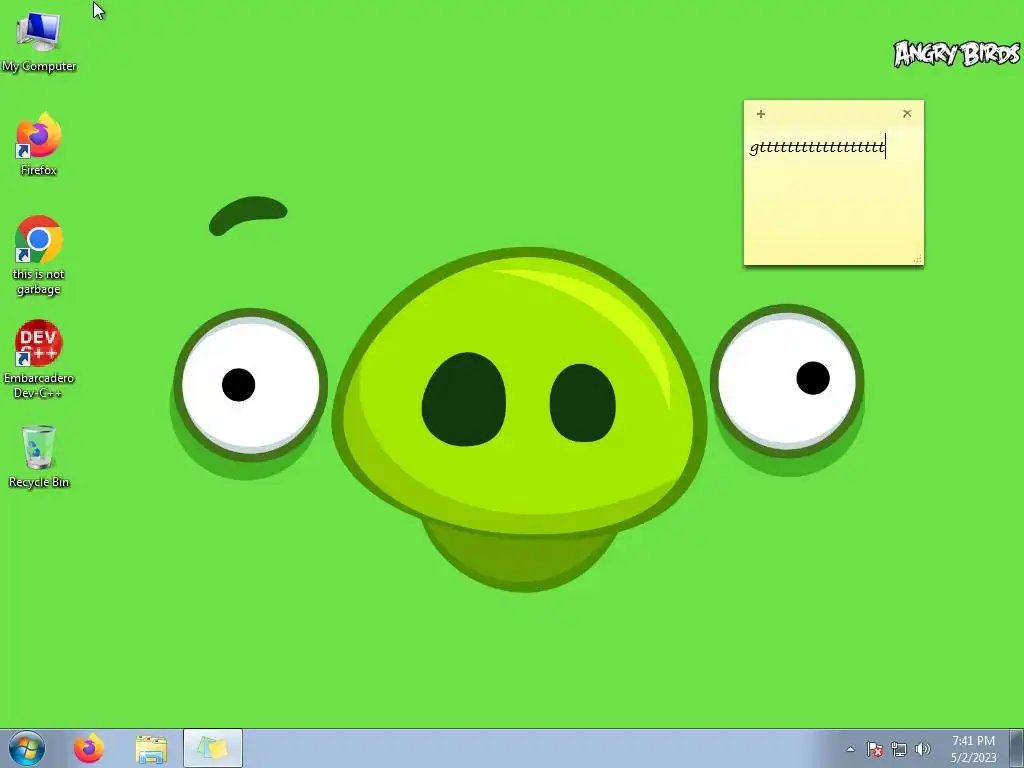
Task: Delete the sticky note with X button
Action: [907, 114]
